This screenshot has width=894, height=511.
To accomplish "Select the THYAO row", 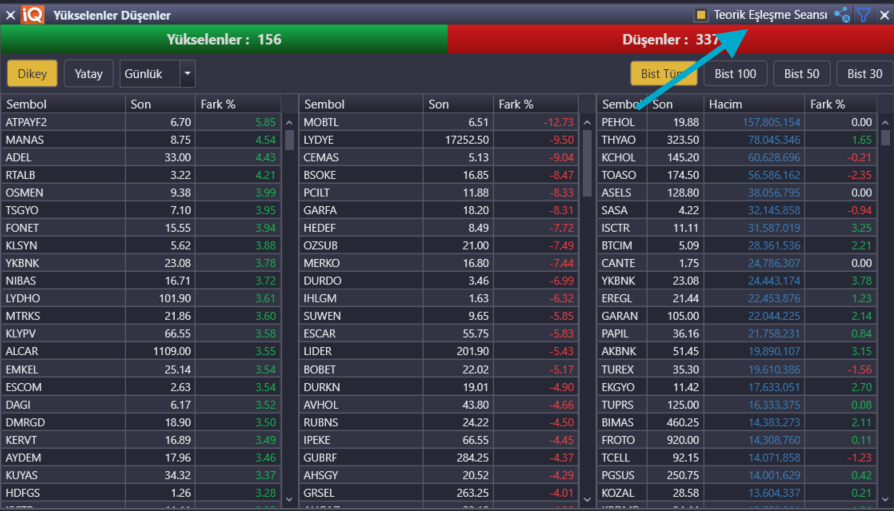I will point(737,140).
